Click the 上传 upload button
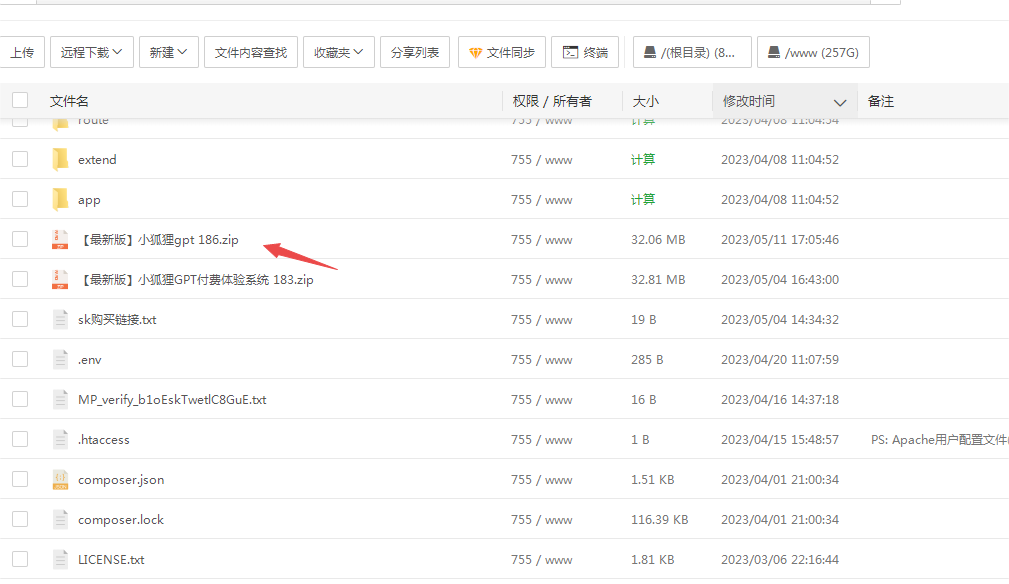 click(23, 51)
